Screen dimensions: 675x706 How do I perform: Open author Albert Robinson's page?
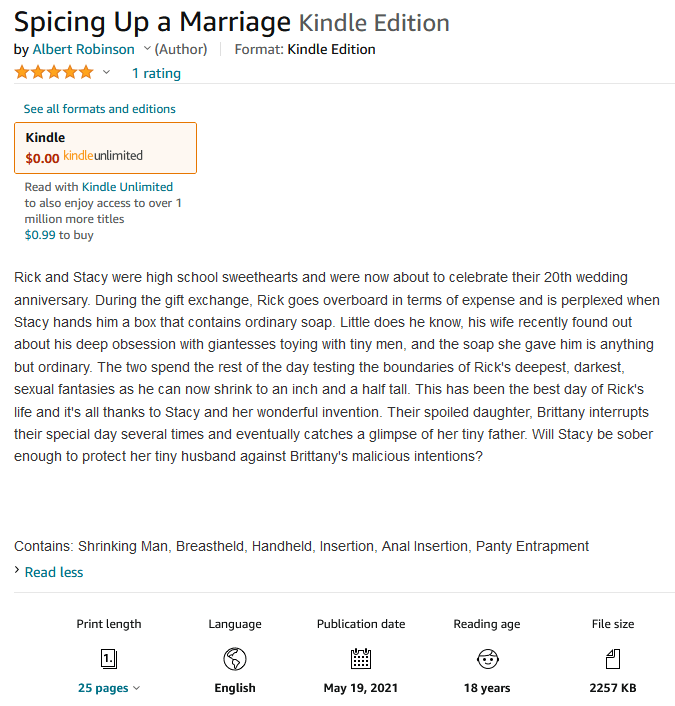84,49
